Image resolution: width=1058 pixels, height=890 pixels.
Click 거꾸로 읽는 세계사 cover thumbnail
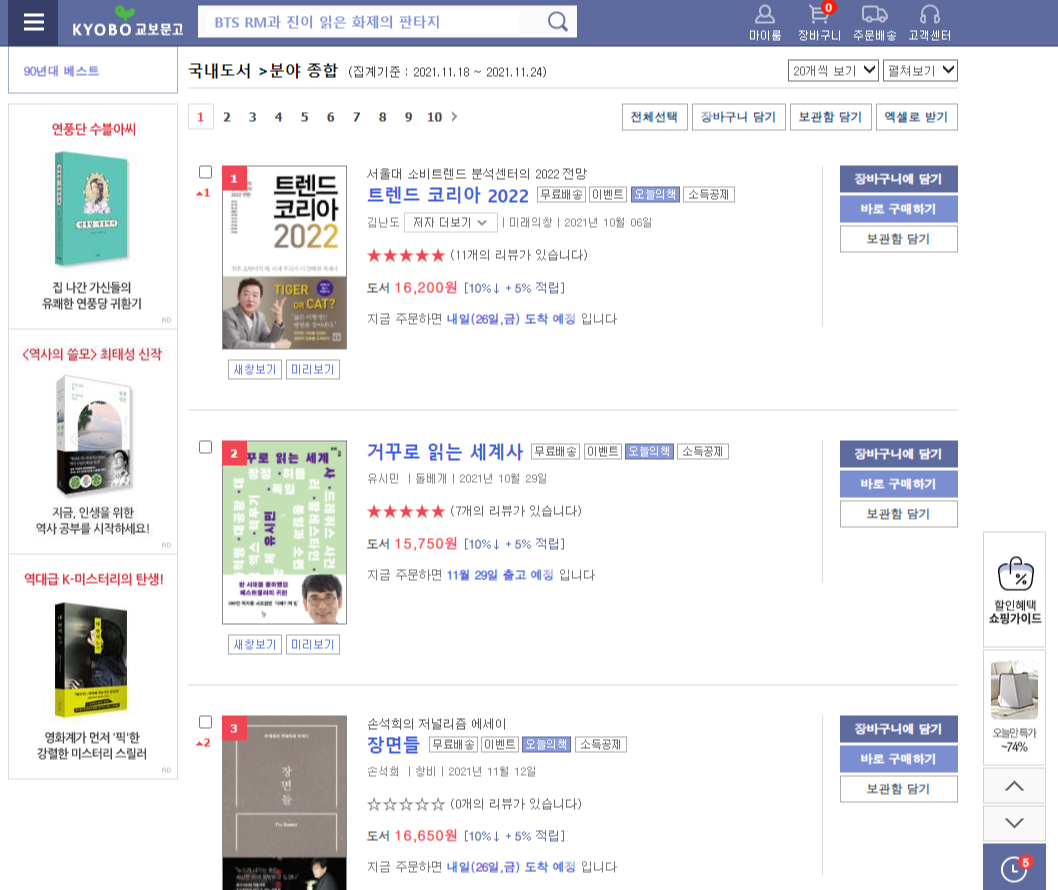point(284,532)
